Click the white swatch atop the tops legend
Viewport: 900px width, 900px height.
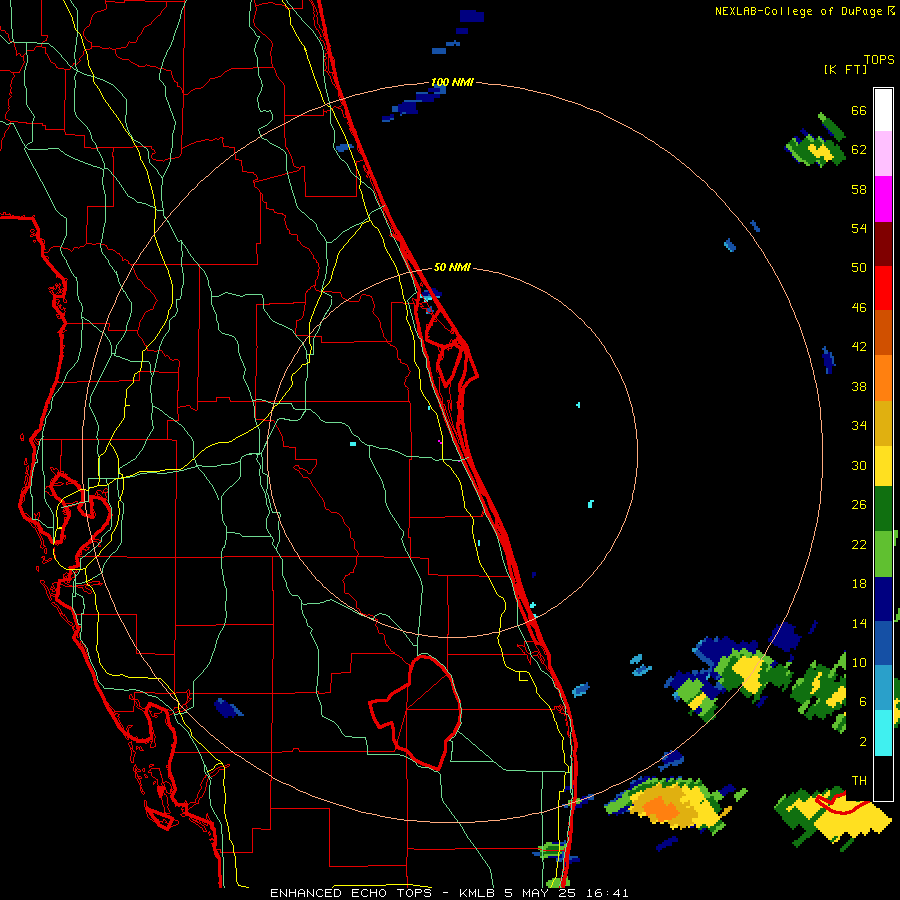pos(883,110)
